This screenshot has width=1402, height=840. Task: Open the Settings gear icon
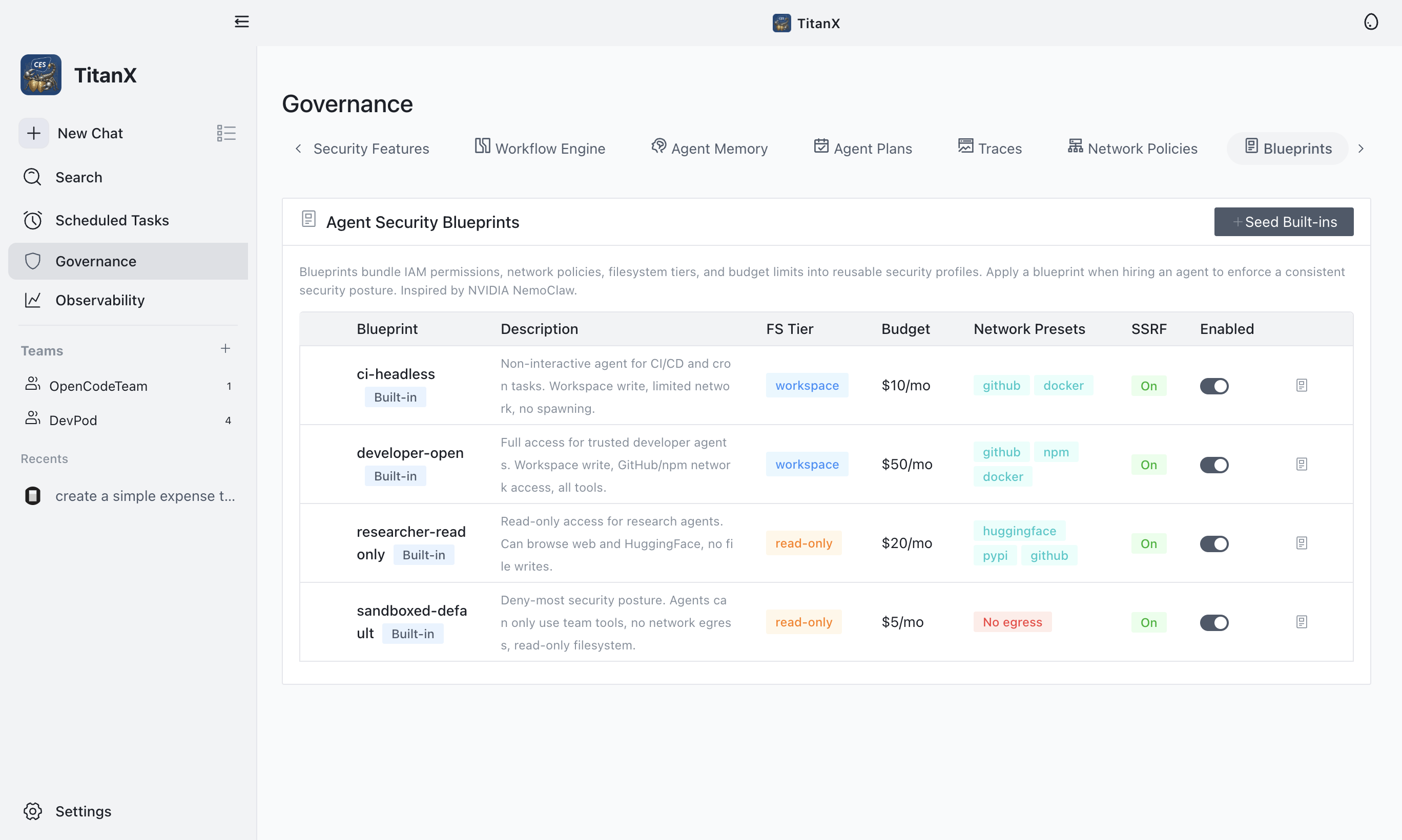(x=33, y=811)
